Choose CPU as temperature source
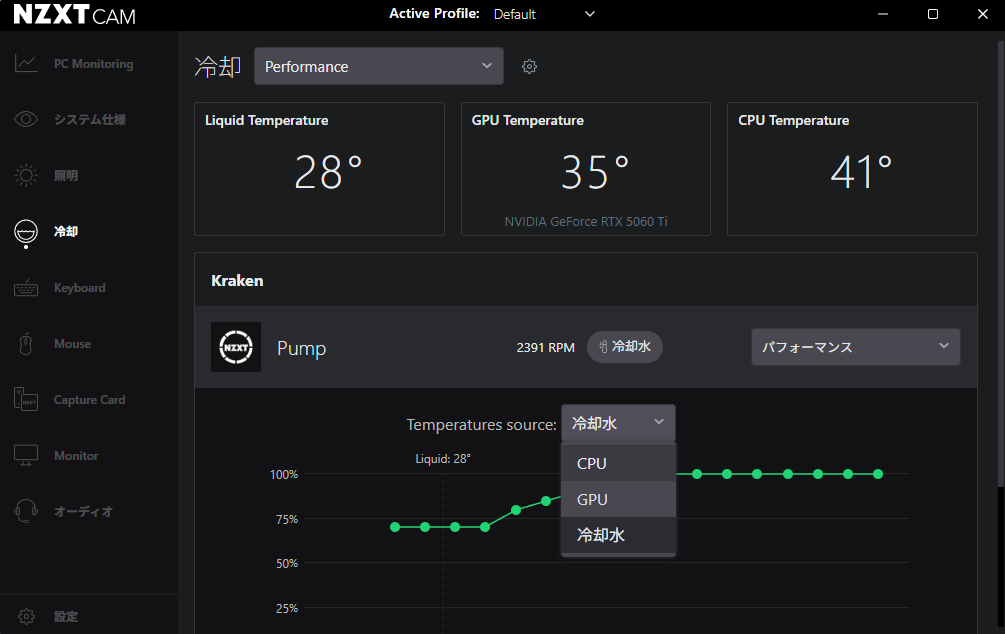The width and height of the screenshot is (1005, 634). tap(618, 463)
